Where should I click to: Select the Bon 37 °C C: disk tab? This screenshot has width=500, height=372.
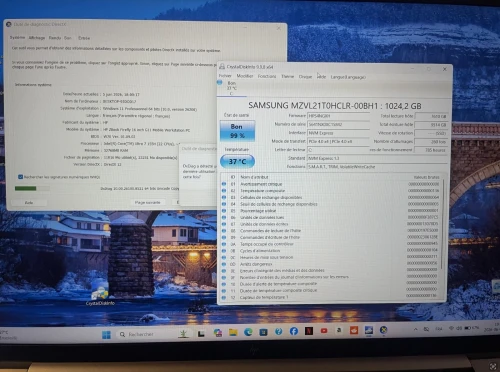point(231,88)
